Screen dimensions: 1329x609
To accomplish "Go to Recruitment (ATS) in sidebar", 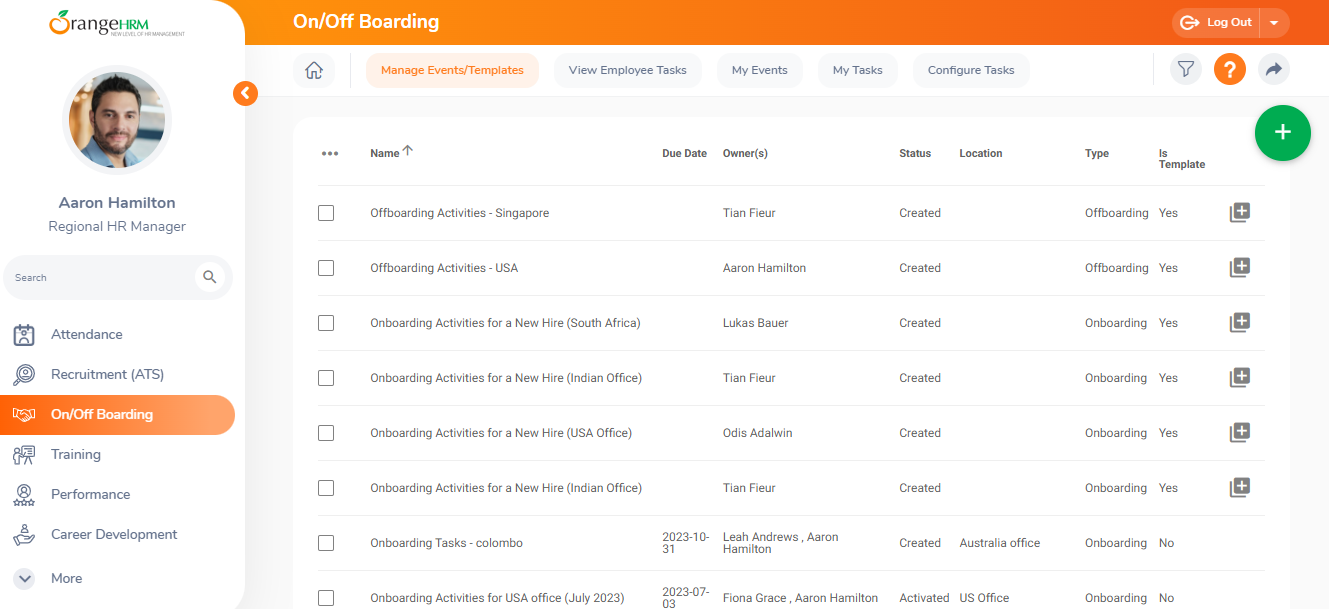I will [107, 374].
